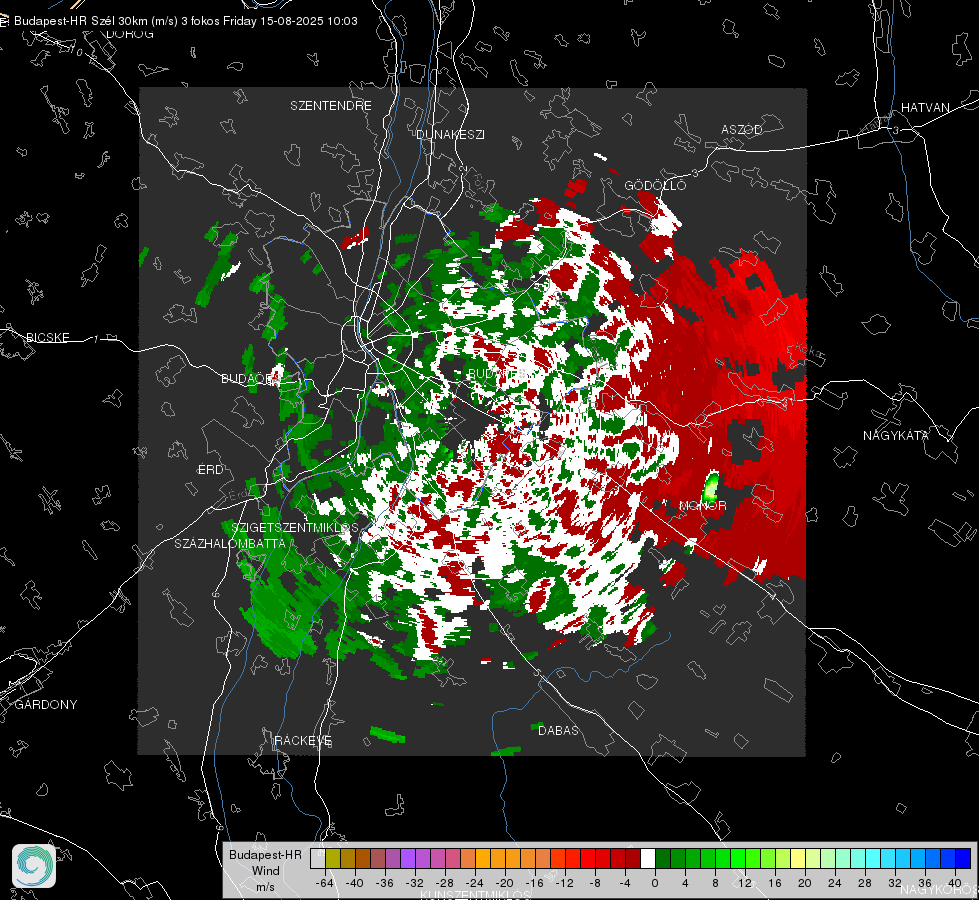Click the GÁRDONY city label
This screenshot has height=900, width=979.
coord(46,705)
